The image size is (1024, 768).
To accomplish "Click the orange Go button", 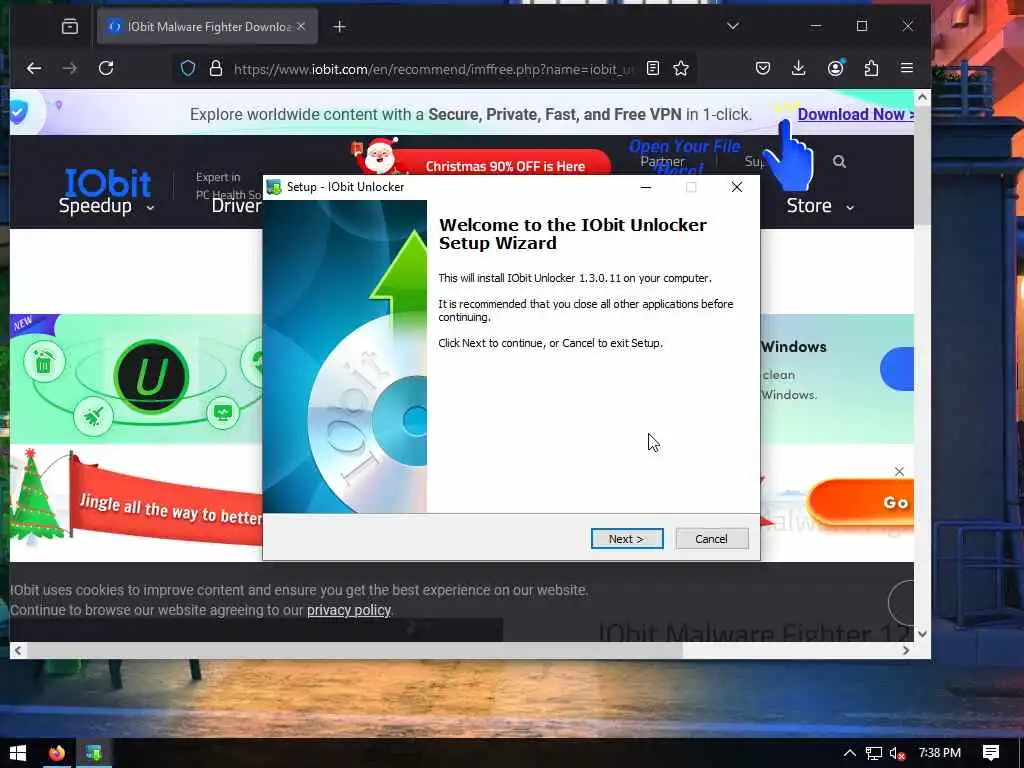I will [x=861, y=502].
